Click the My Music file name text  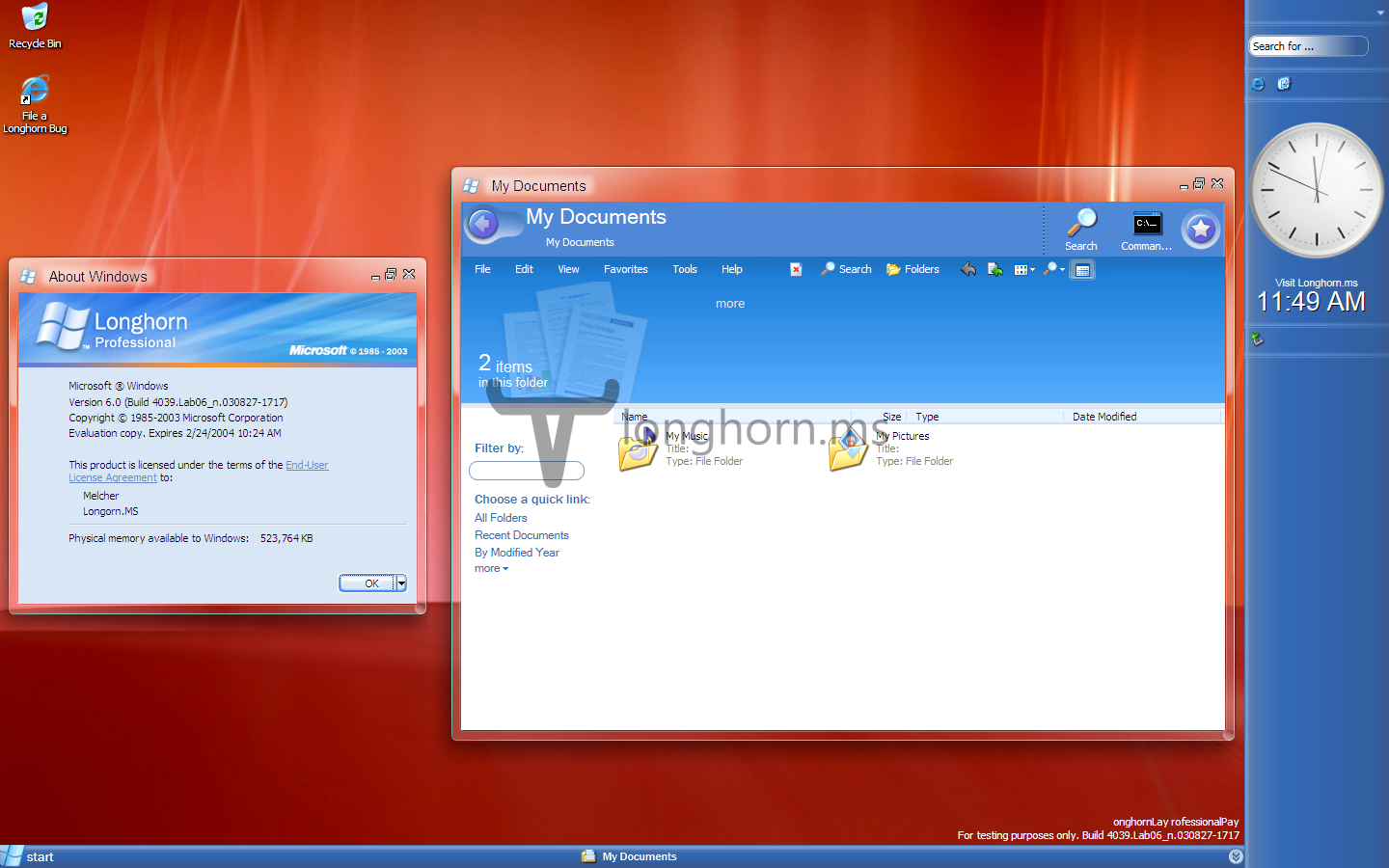coord(687,436)
